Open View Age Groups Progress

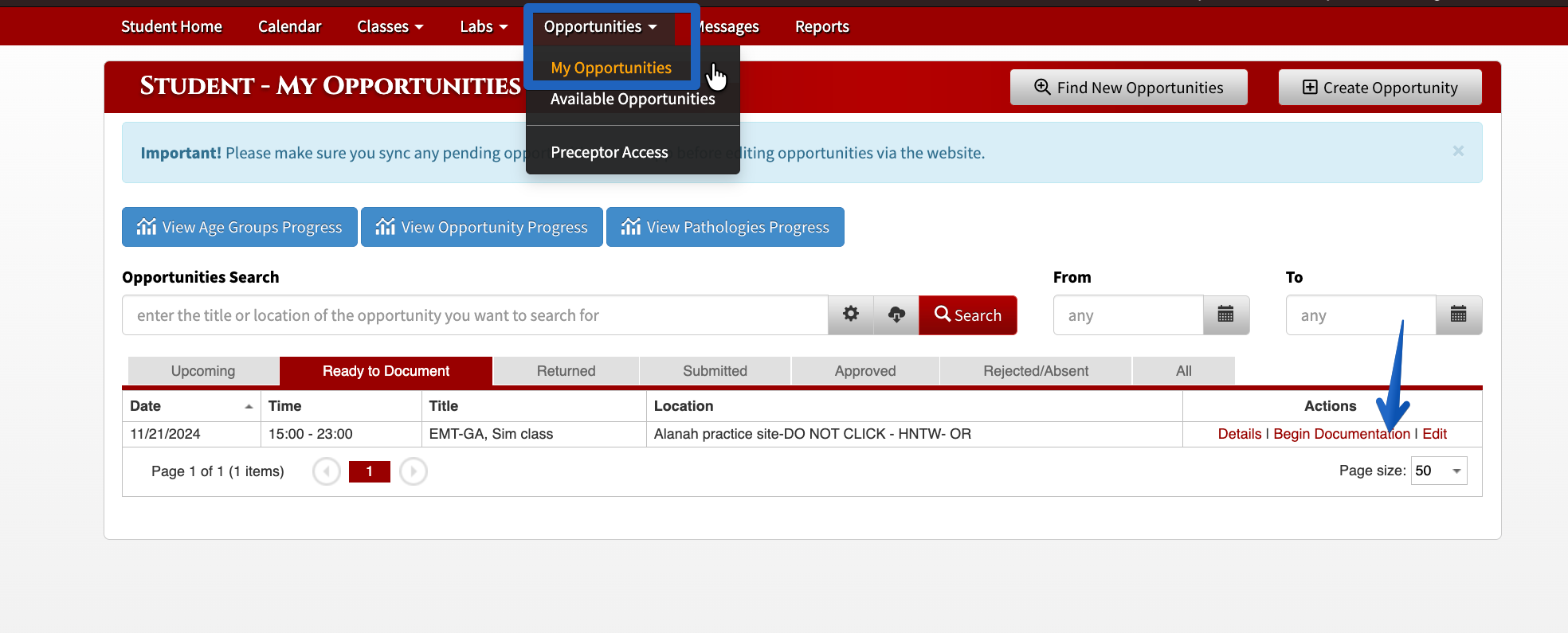240,227
